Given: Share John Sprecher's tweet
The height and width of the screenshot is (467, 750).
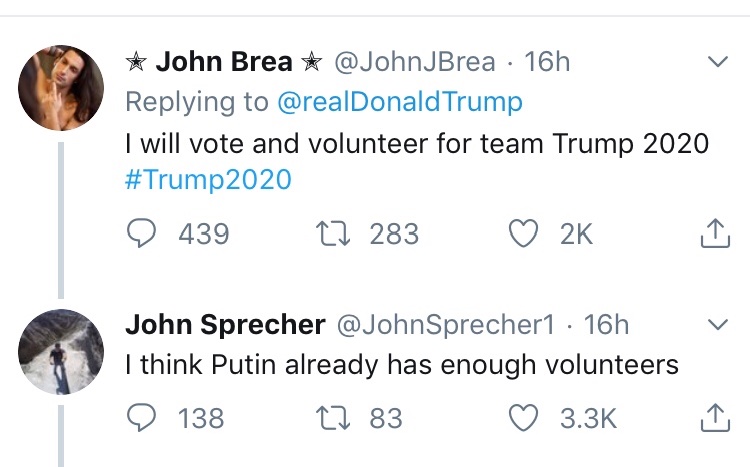Looking at the screenshot, I should tap(711, 417).
